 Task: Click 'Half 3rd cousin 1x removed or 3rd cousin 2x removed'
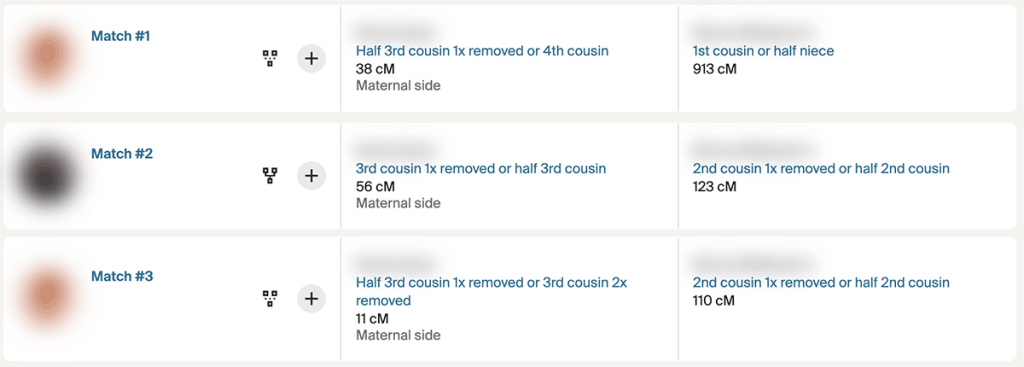pos(491,291)
